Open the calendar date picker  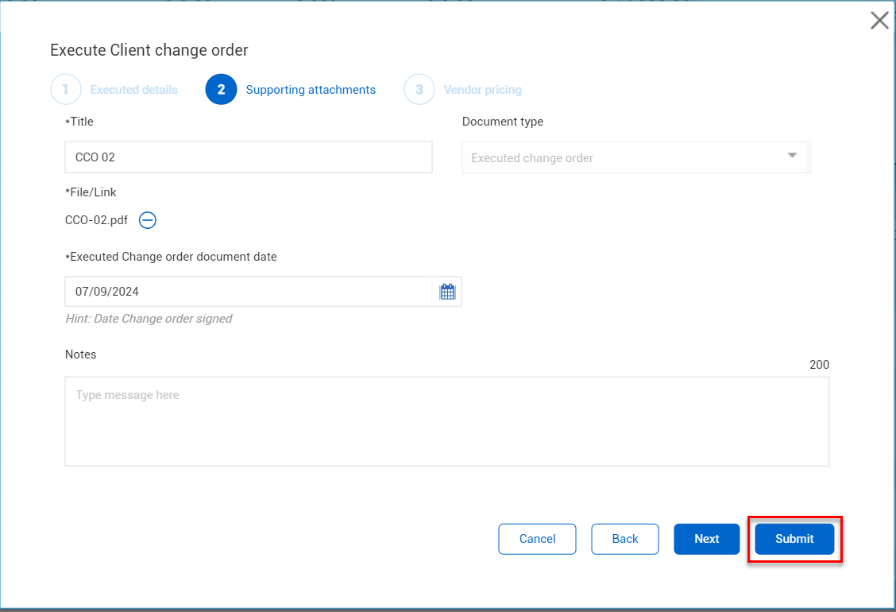pos(447,292)
